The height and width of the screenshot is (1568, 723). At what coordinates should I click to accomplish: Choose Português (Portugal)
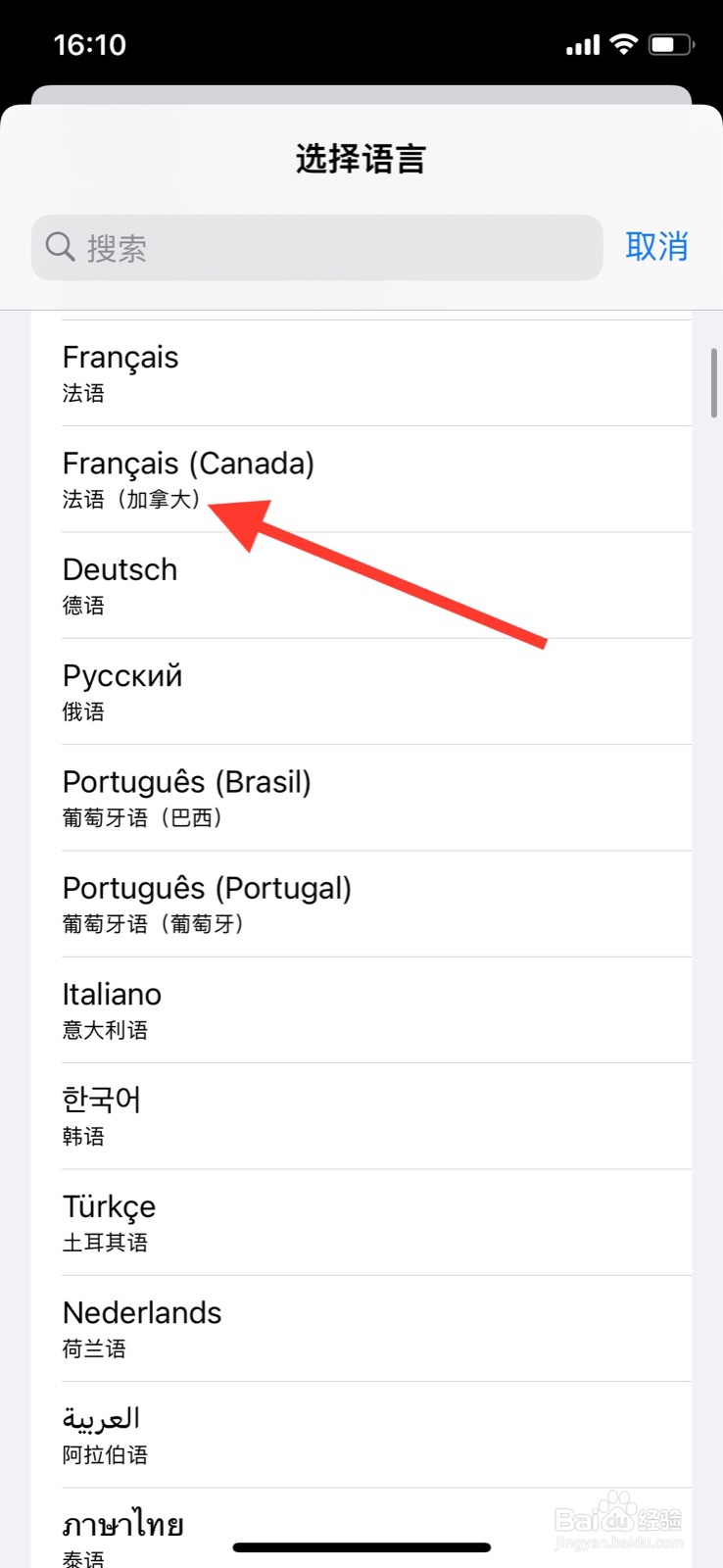click(361, 904)
